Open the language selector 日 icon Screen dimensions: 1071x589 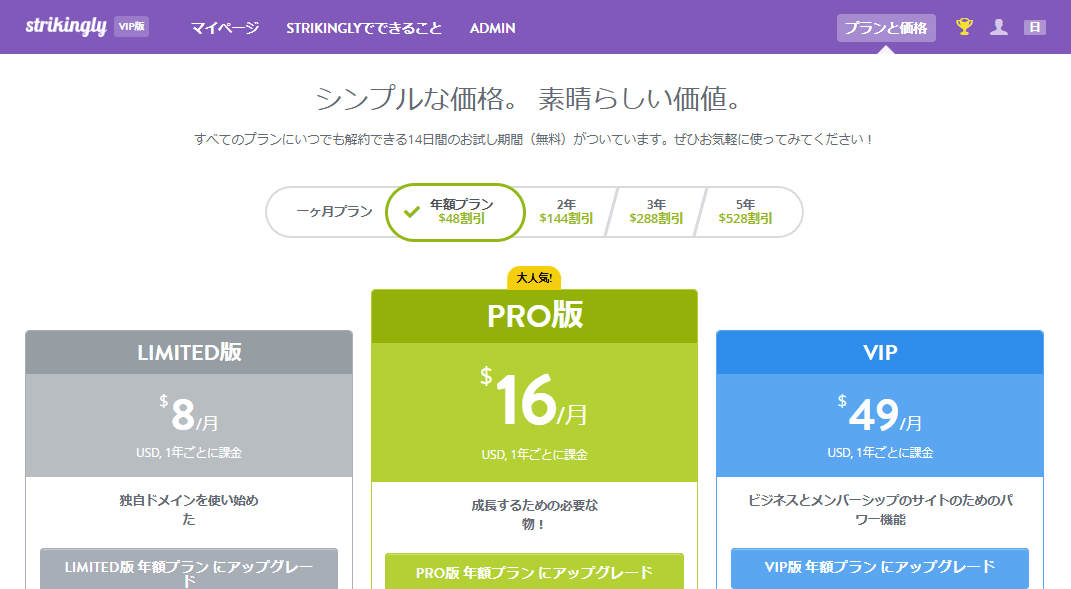tap(1034, 27)
